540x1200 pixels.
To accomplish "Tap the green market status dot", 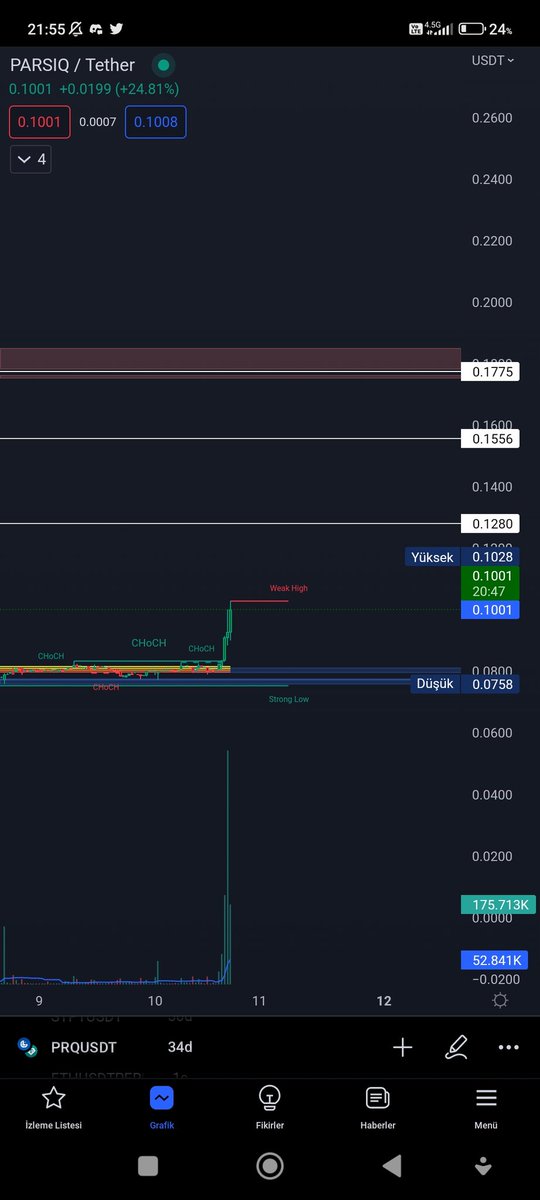I will pos(163,65).
